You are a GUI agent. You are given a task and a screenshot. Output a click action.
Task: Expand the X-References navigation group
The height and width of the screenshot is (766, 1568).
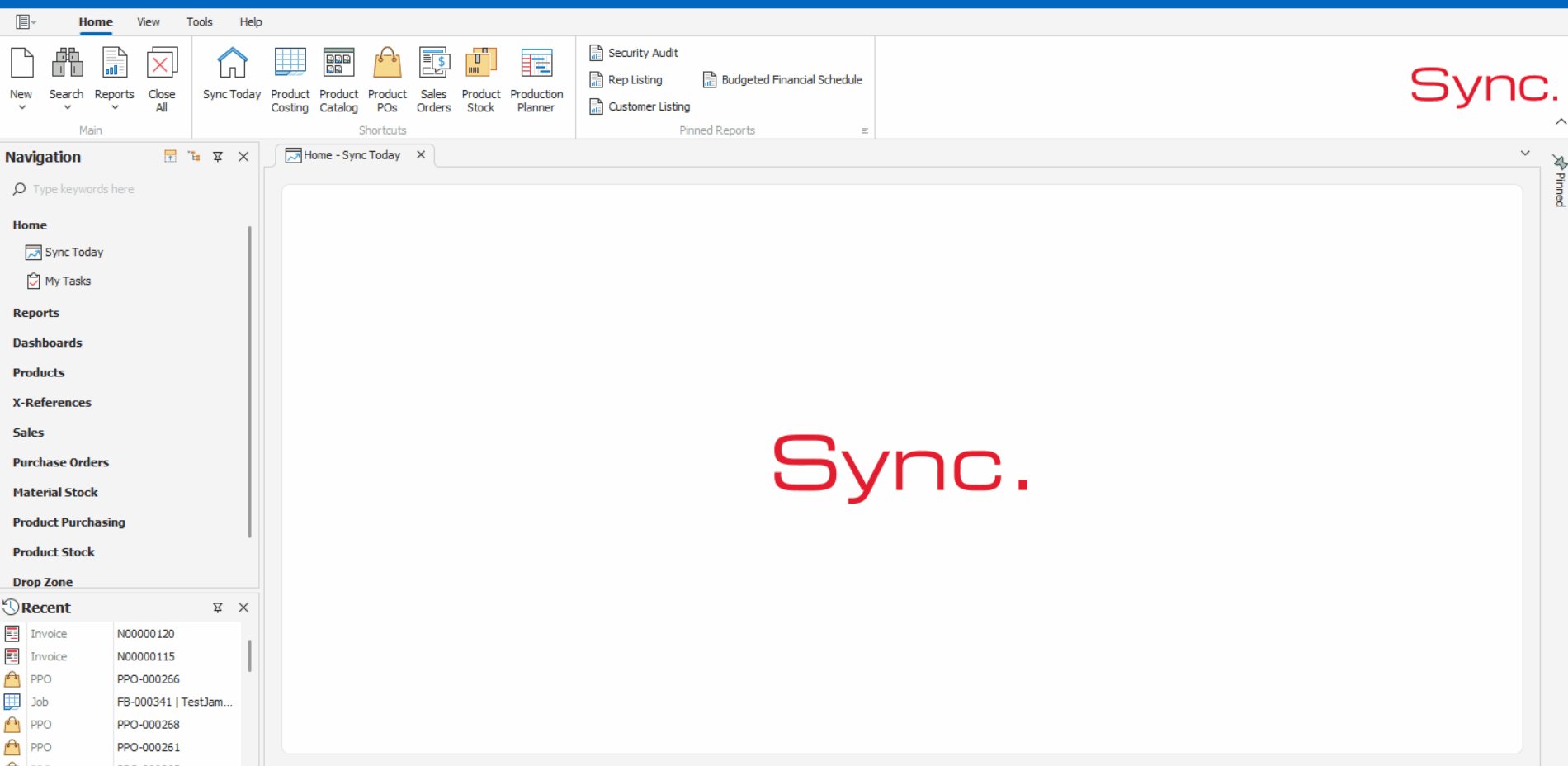click(x=52, y=403)
